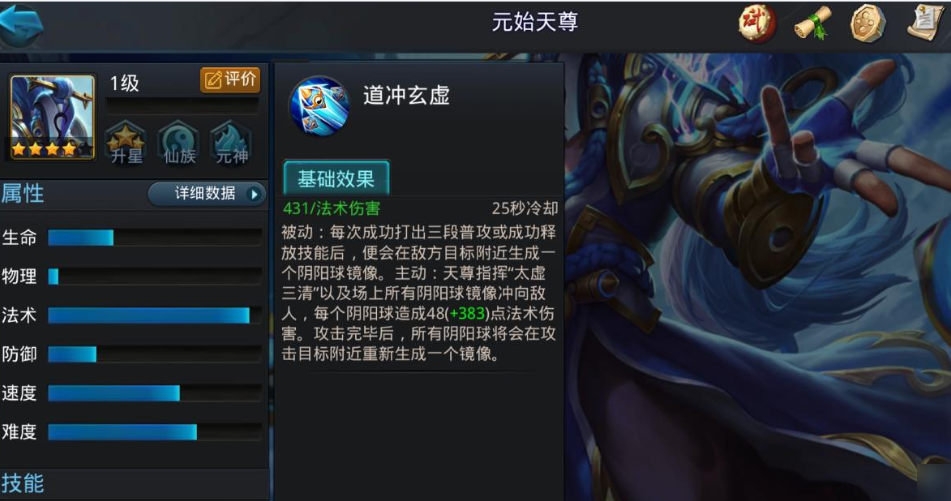Image resolution: width=951 pixels, height=501 pixels.
Task: Open the scroll with green ribbon icon
Action: click(813, 24)
